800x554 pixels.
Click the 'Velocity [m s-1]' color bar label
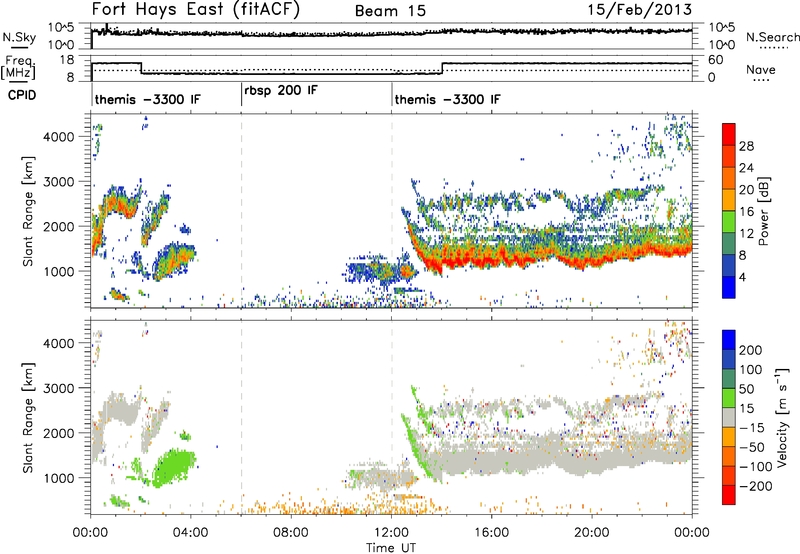(782, 417)
